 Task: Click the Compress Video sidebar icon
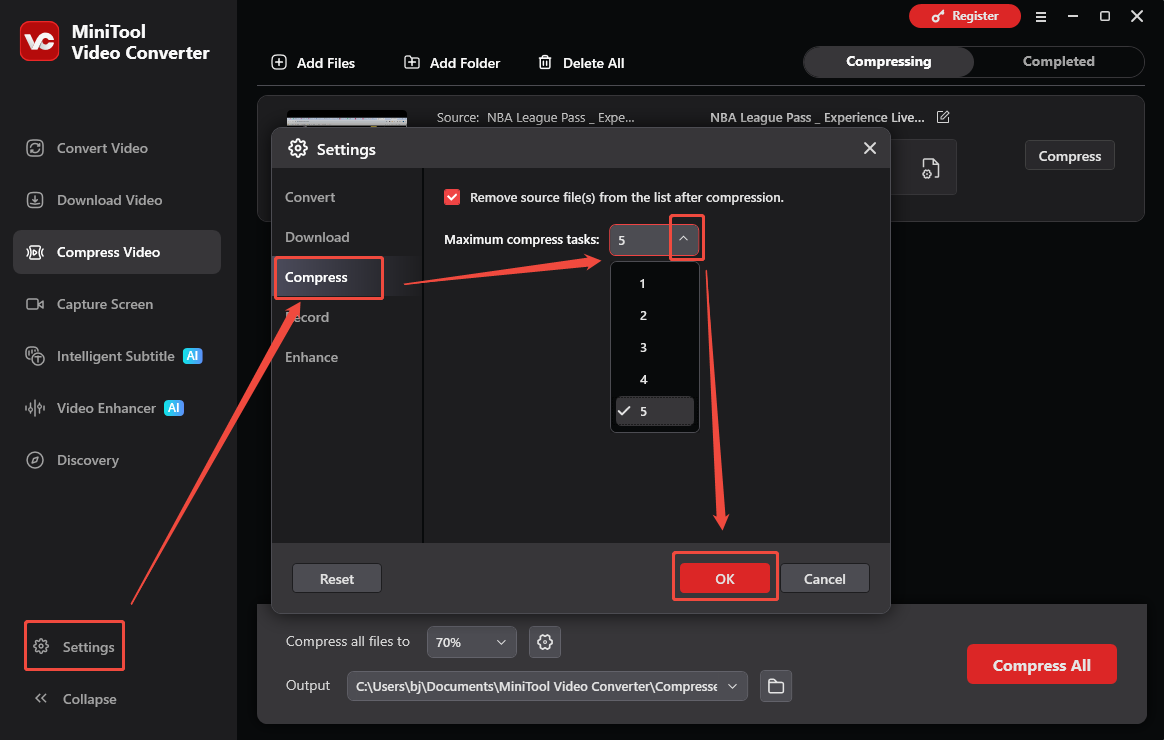coord(35,252)
